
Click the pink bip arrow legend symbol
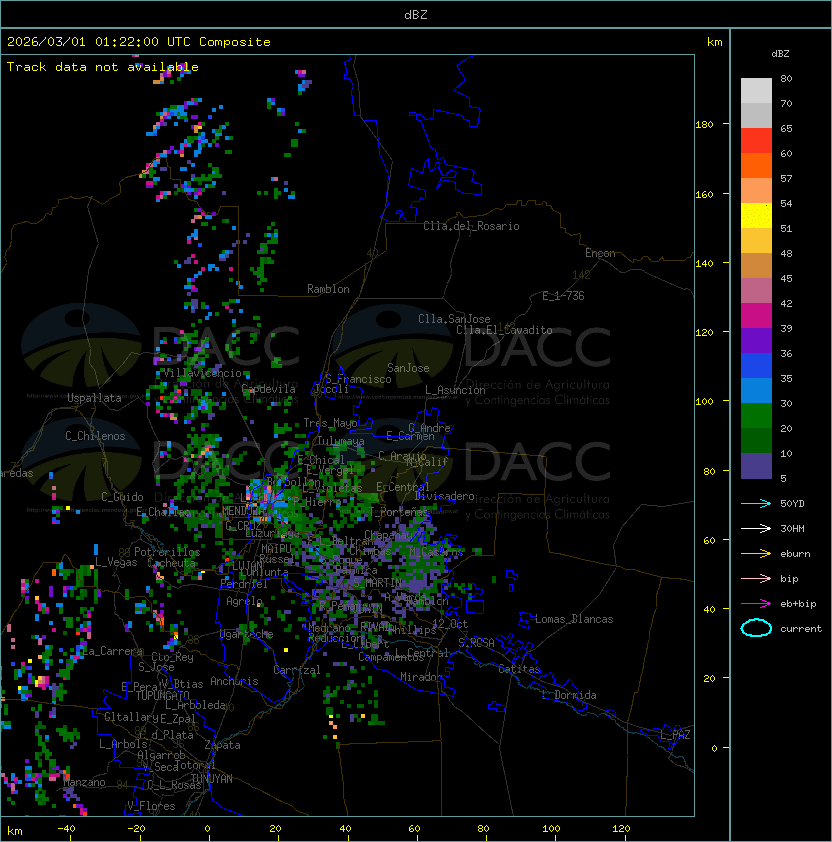756,578
